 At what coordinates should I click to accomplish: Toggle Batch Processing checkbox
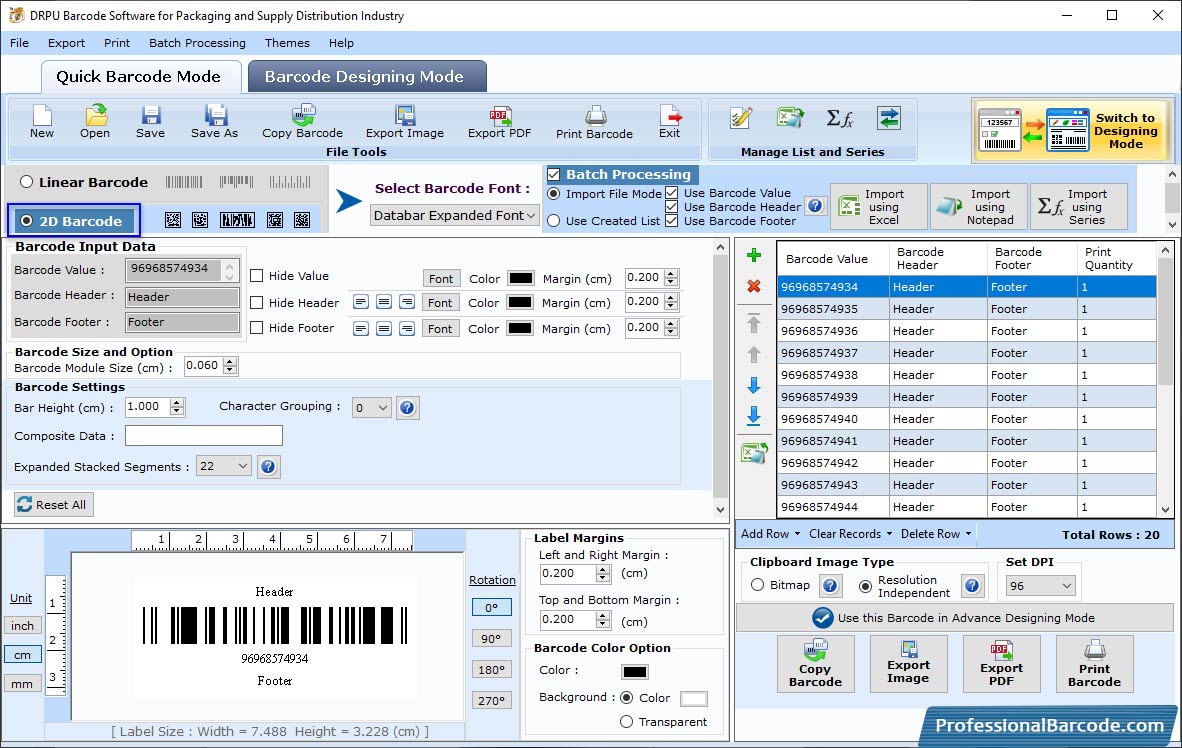[x=553, y=175]
